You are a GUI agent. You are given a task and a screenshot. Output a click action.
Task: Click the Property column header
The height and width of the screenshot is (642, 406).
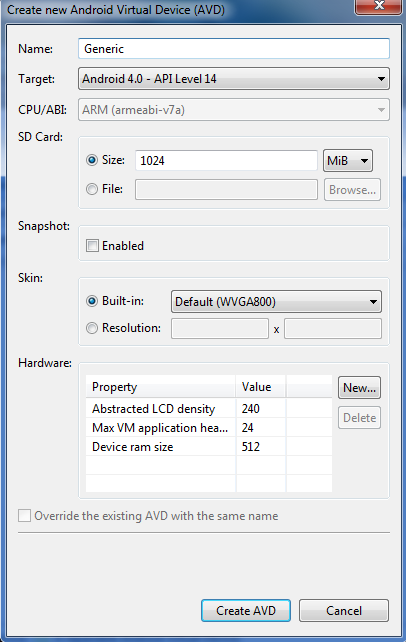(160, 387)
